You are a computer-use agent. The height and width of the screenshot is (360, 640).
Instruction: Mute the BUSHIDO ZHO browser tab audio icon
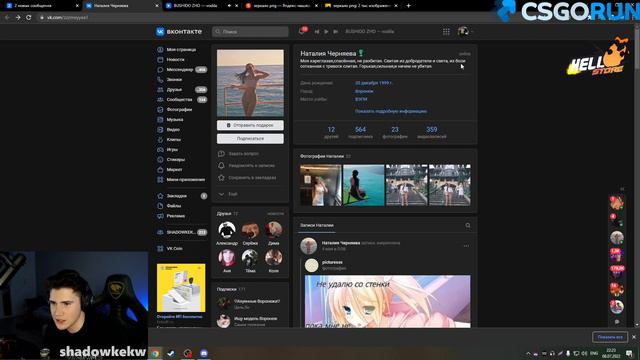pyautogui.click(x=229, y=6)
